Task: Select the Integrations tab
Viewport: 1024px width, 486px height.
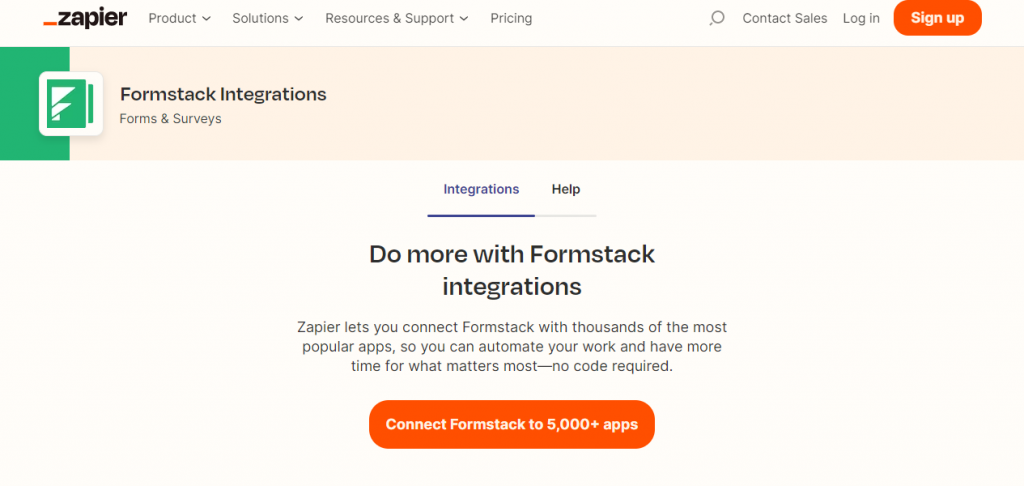Action: tap(481, 189)
